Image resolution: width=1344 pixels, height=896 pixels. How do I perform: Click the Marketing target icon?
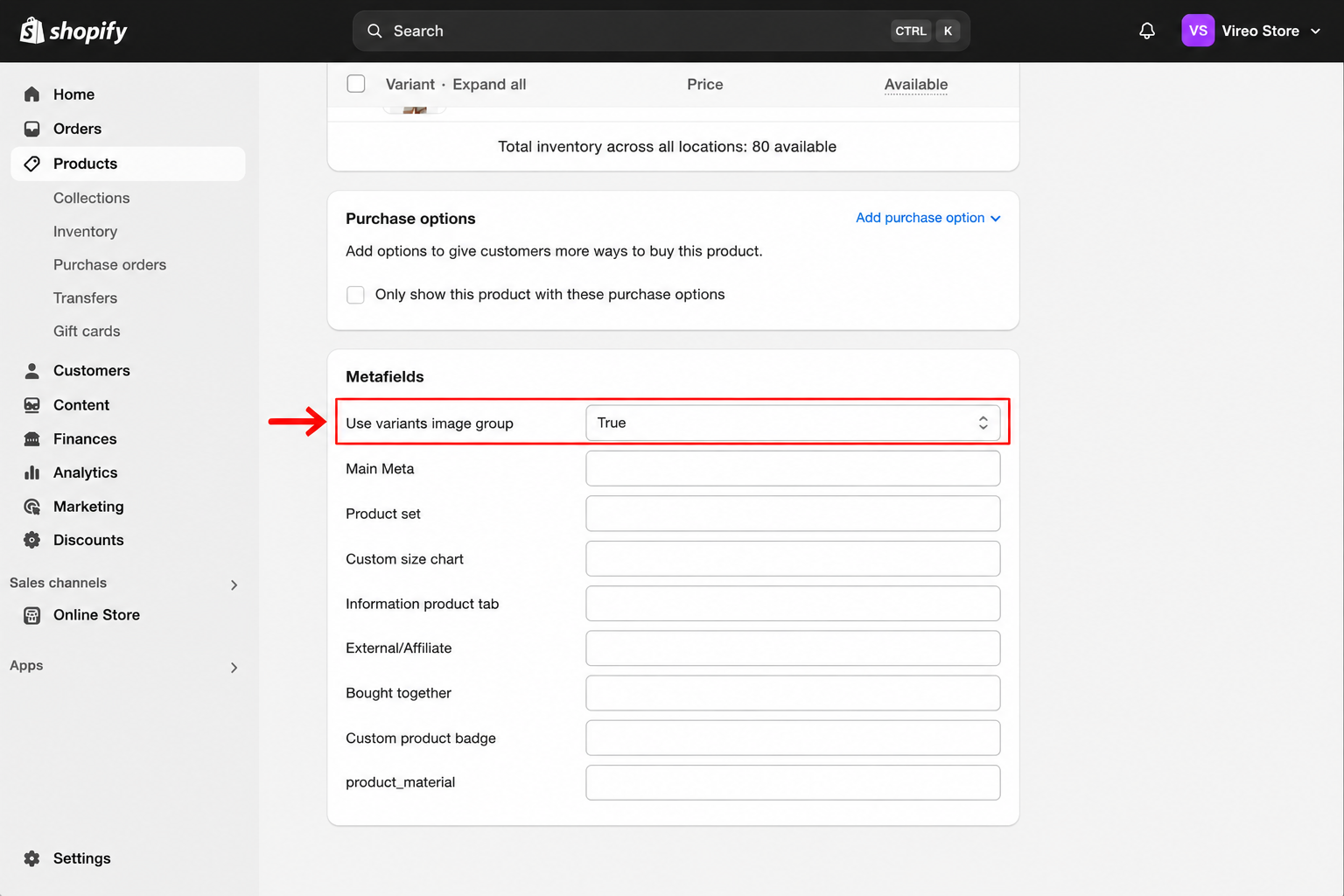point(32,507)
